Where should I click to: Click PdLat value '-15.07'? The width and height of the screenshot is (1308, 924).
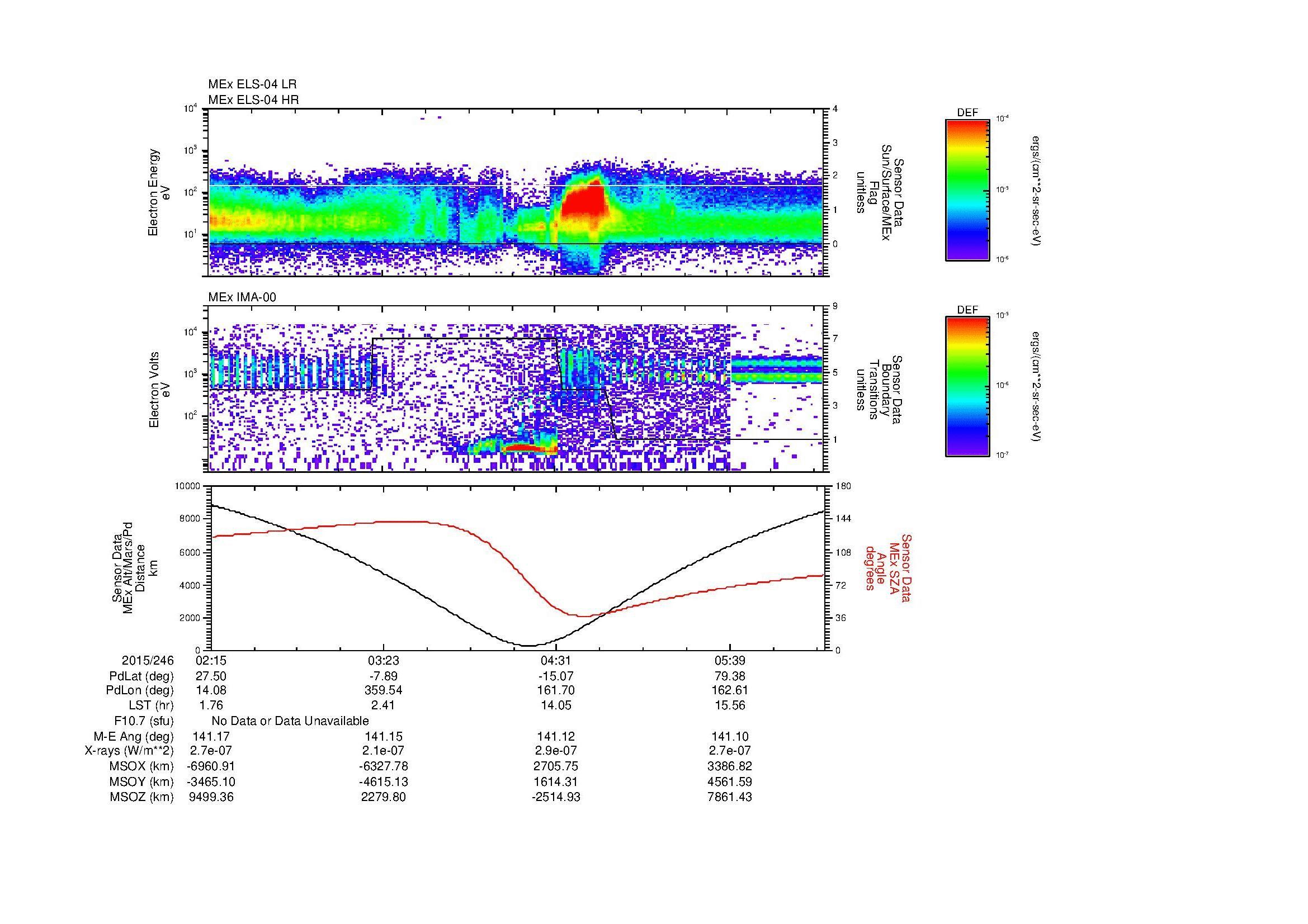(x=556, y=676)
